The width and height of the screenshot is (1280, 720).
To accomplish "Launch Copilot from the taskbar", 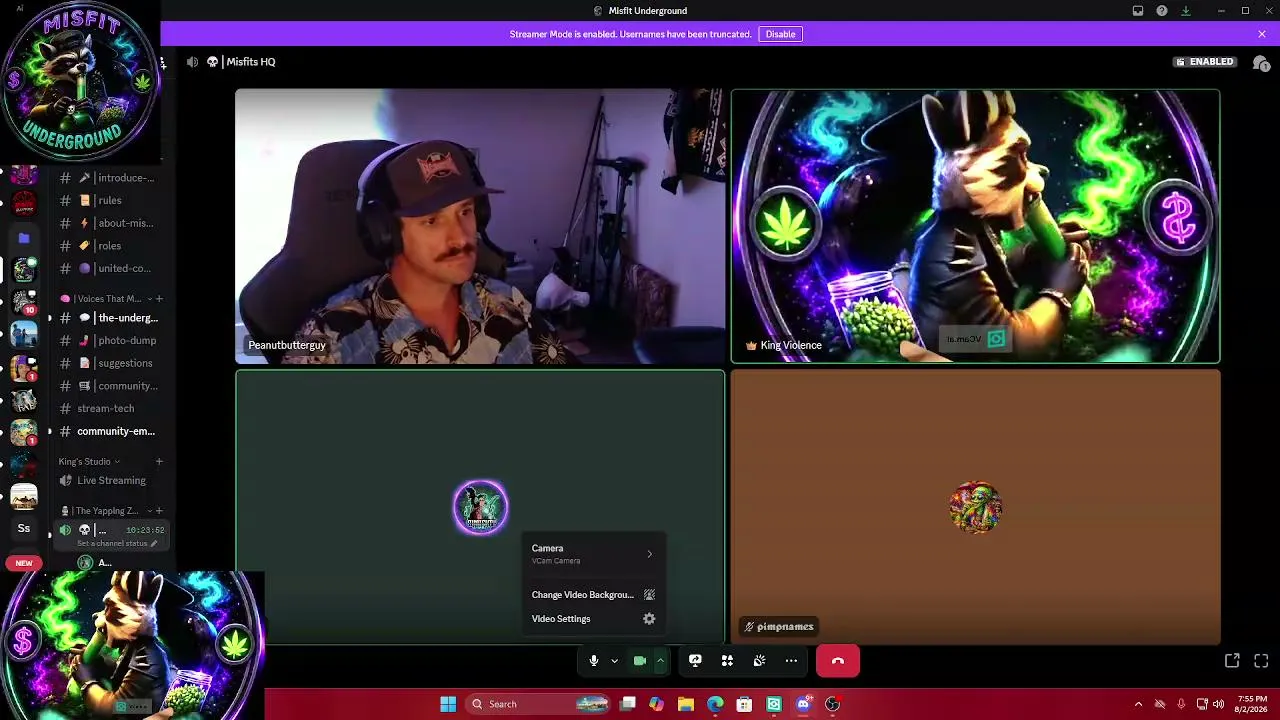I will pos(656,704).
